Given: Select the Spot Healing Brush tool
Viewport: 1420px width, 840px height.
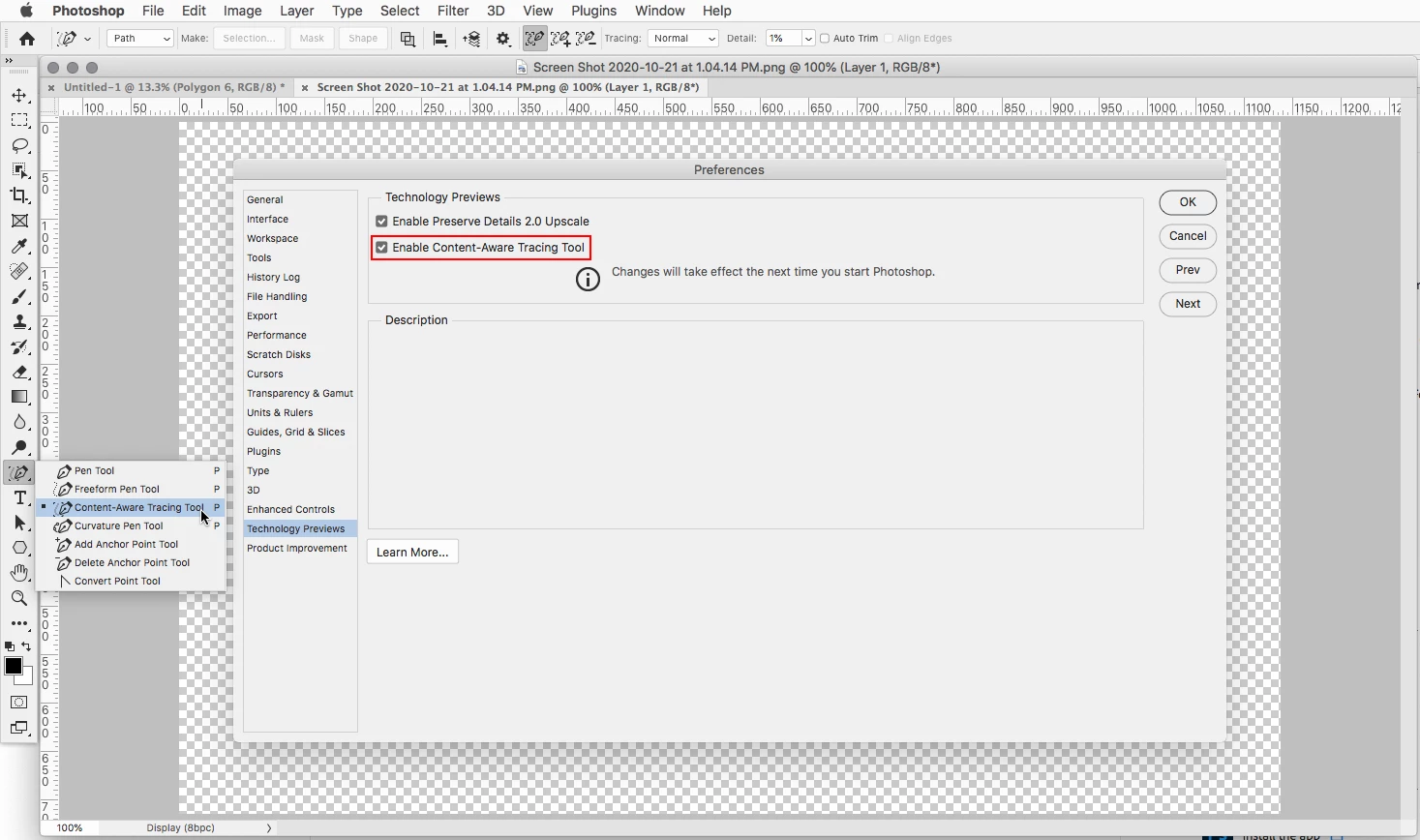Looking at the screenshot, I should [19, 272].
